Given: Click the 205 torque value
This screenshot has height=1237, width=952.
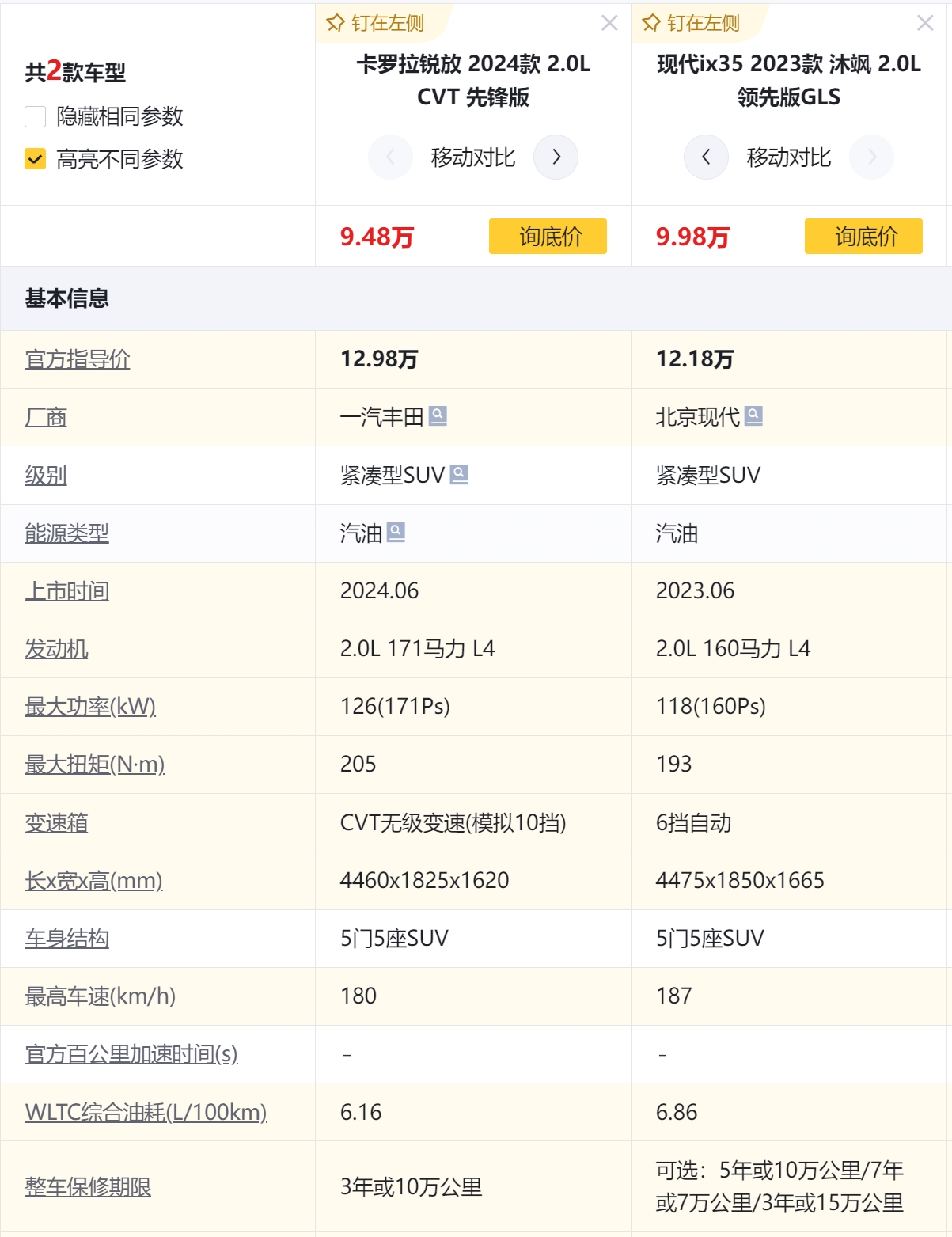Looking at the screenshot, I should coord(358,764).
